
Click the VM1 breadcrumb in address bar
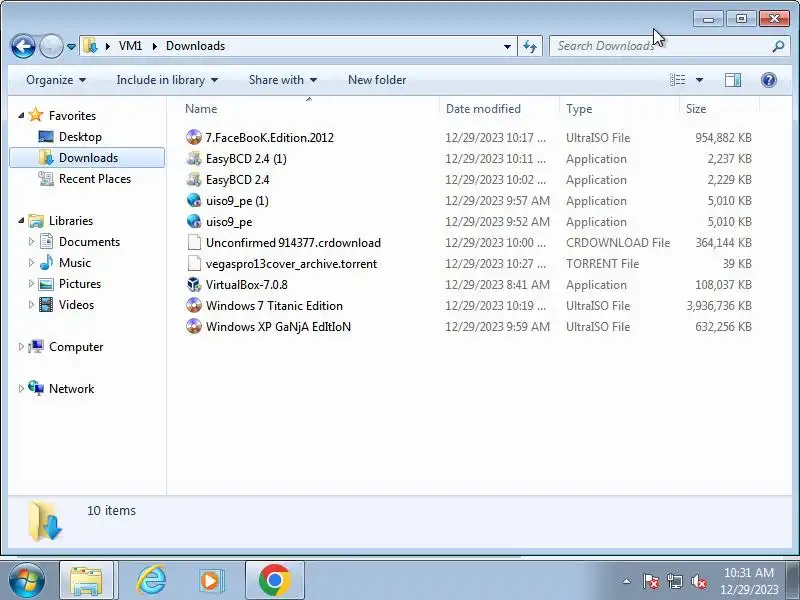point(130,46)
